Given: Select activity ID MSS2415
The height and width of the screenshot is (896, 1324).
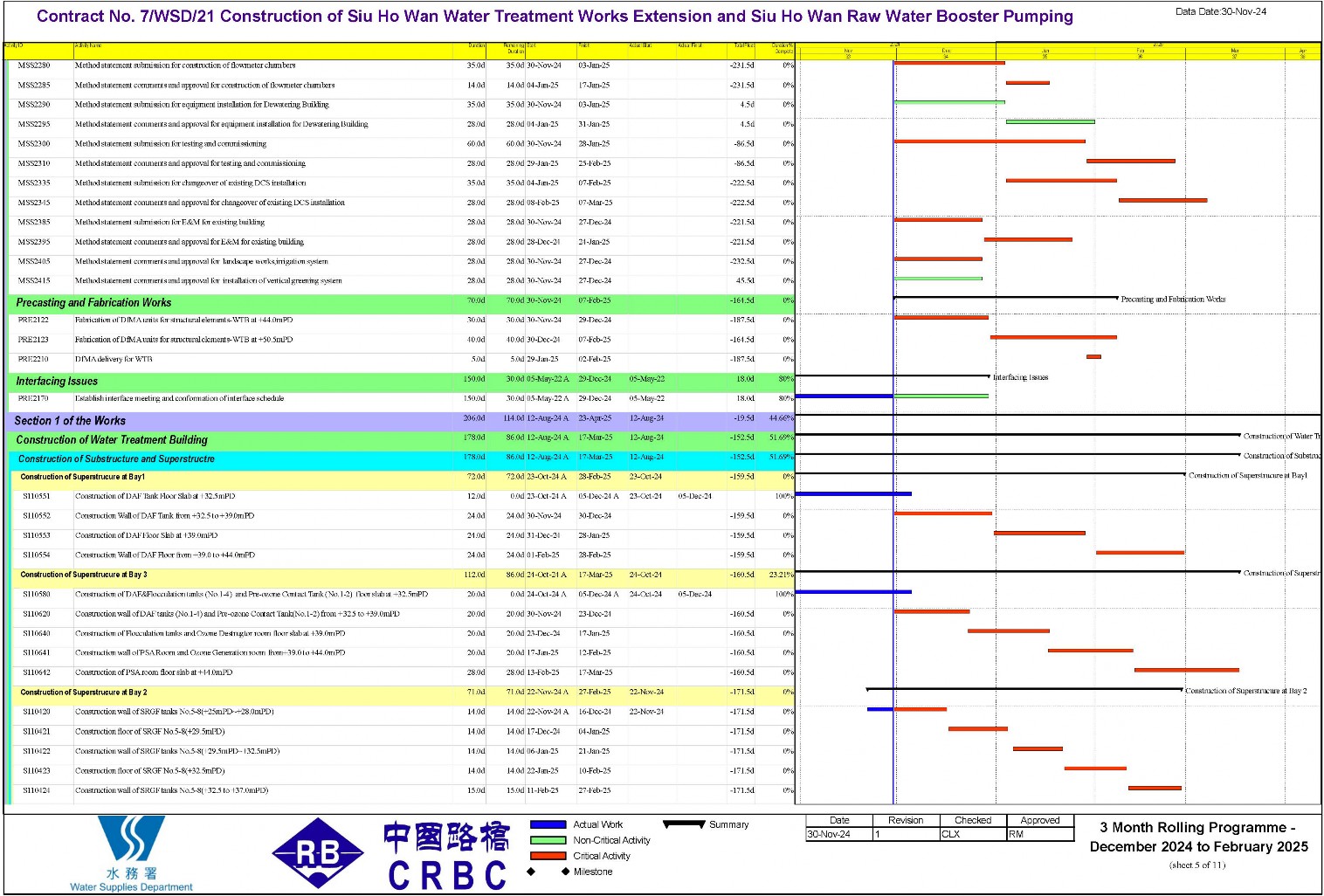Looking at the screenshot, I should (34, 281).
